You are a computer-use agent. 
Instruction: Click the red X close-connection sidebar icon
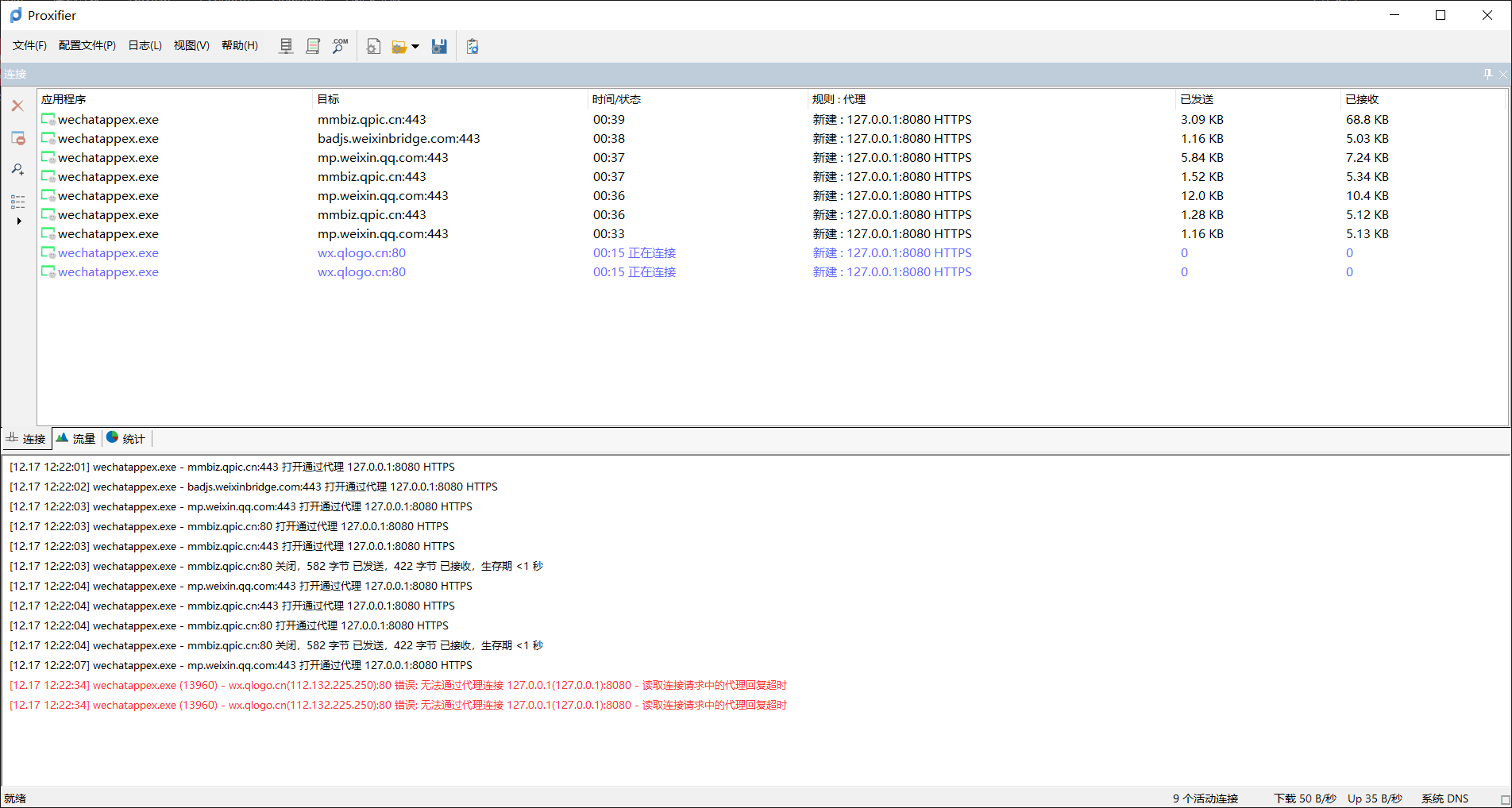pyautogui.click(x=17, y=106)
